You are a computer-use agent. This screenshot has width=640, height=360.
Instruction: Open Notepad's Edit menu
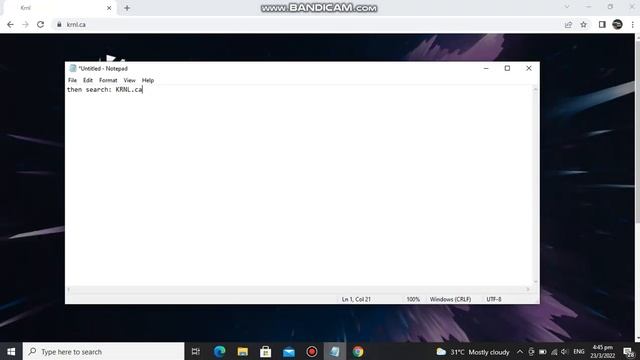click(x=88, y=80)
